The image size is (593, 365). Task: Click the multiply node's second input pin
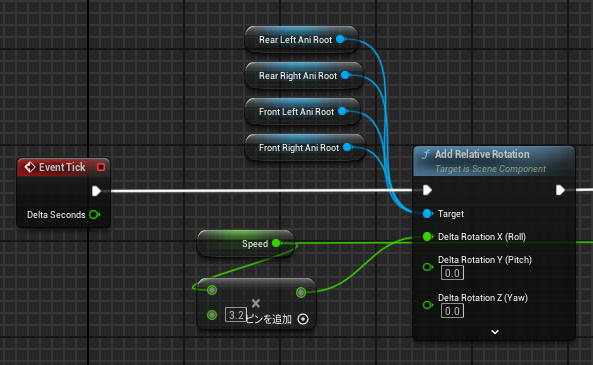pos(212,315)
